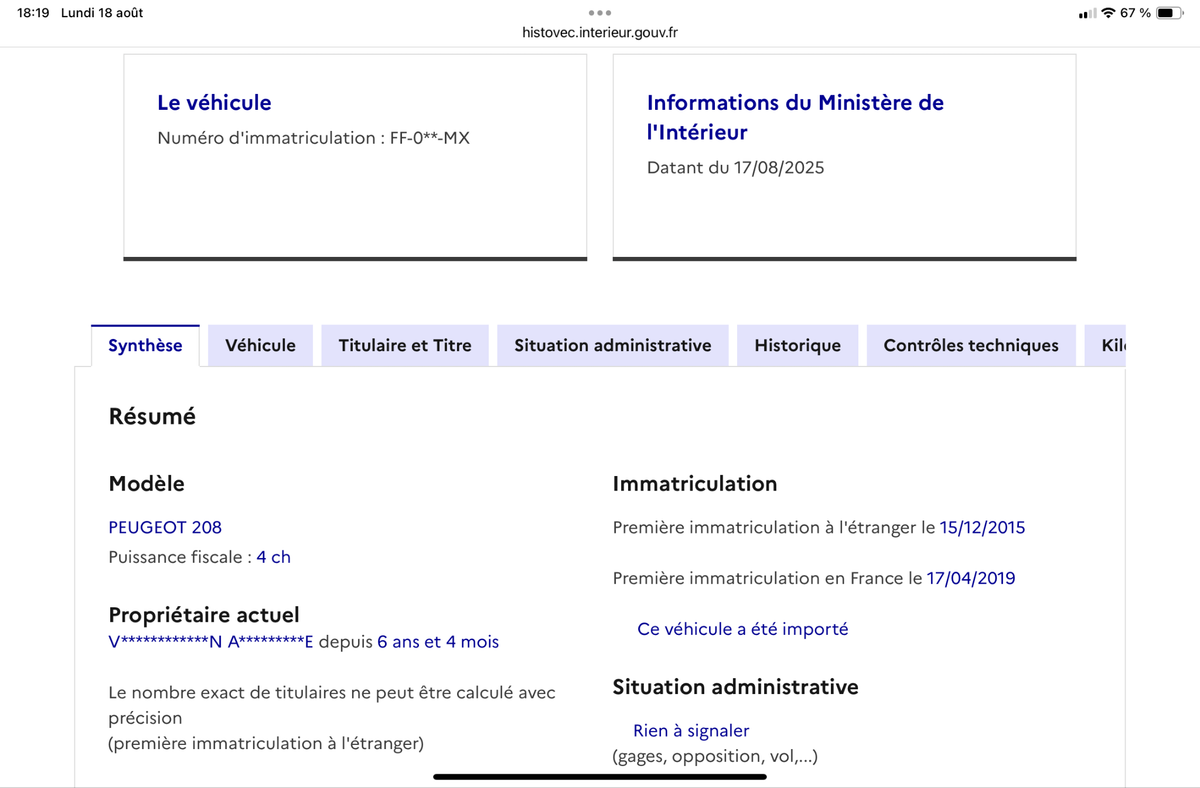Screen dimensions: 1200x788
Task: Select the Synthèse tab
Action: (145, 346)
